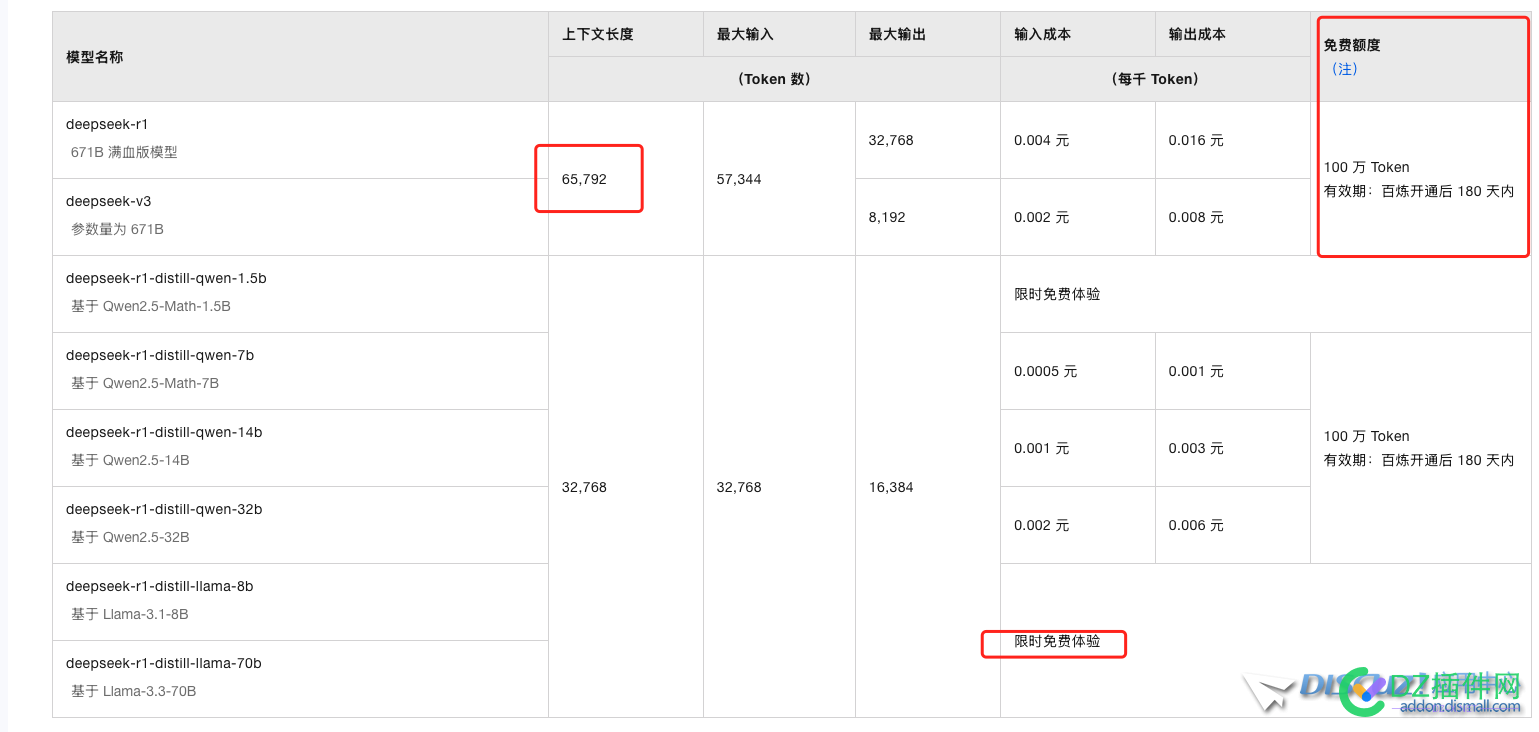Viewport: 1539px width, 732px height.
Task: Click the 输入成本 column header
Action: click(x=1043, y=34)
